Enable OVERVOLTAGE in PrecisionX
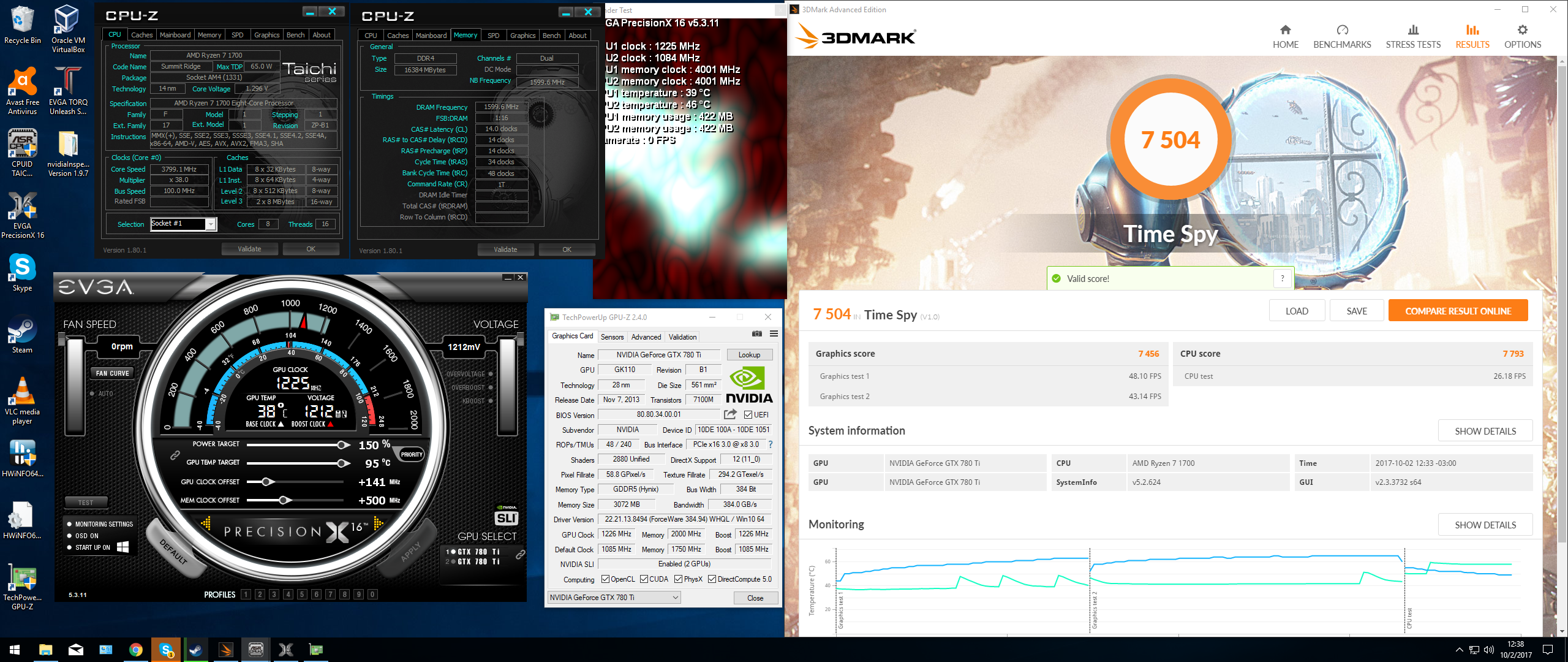Image resolution: width=1568 pixels, height=662 pixels. pos(491,374)
